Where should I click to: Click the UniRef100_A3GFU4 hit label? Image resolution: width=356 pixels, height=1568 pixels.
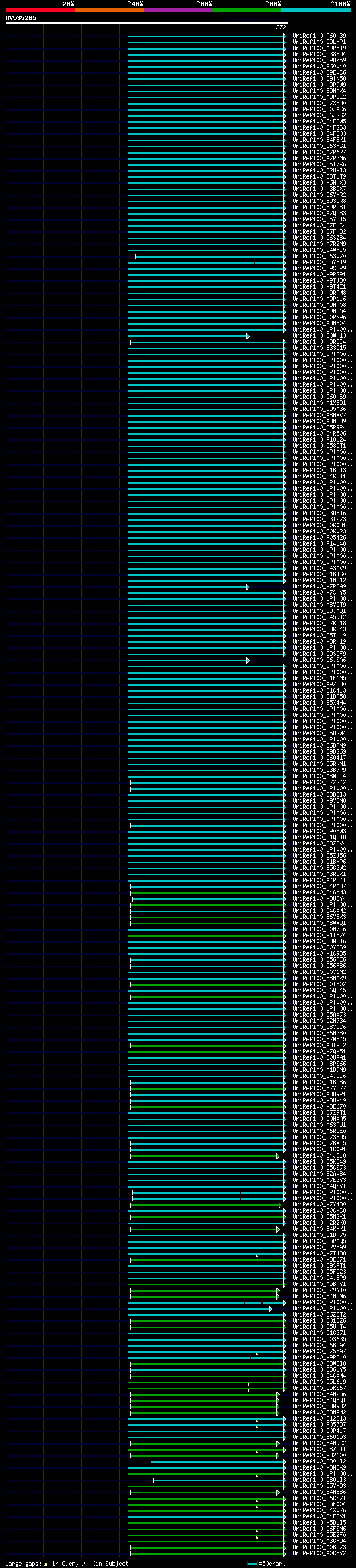tap(319, 1541)
